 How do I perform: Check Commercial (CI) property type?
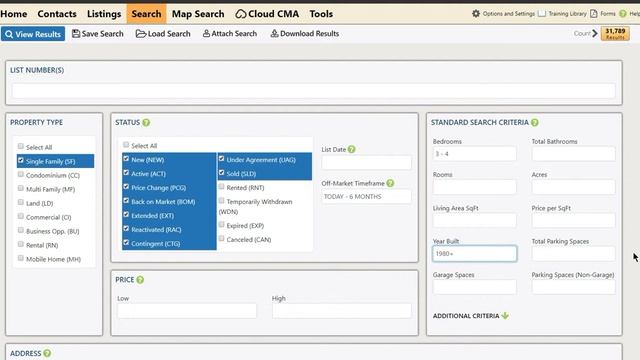point(21,216)
